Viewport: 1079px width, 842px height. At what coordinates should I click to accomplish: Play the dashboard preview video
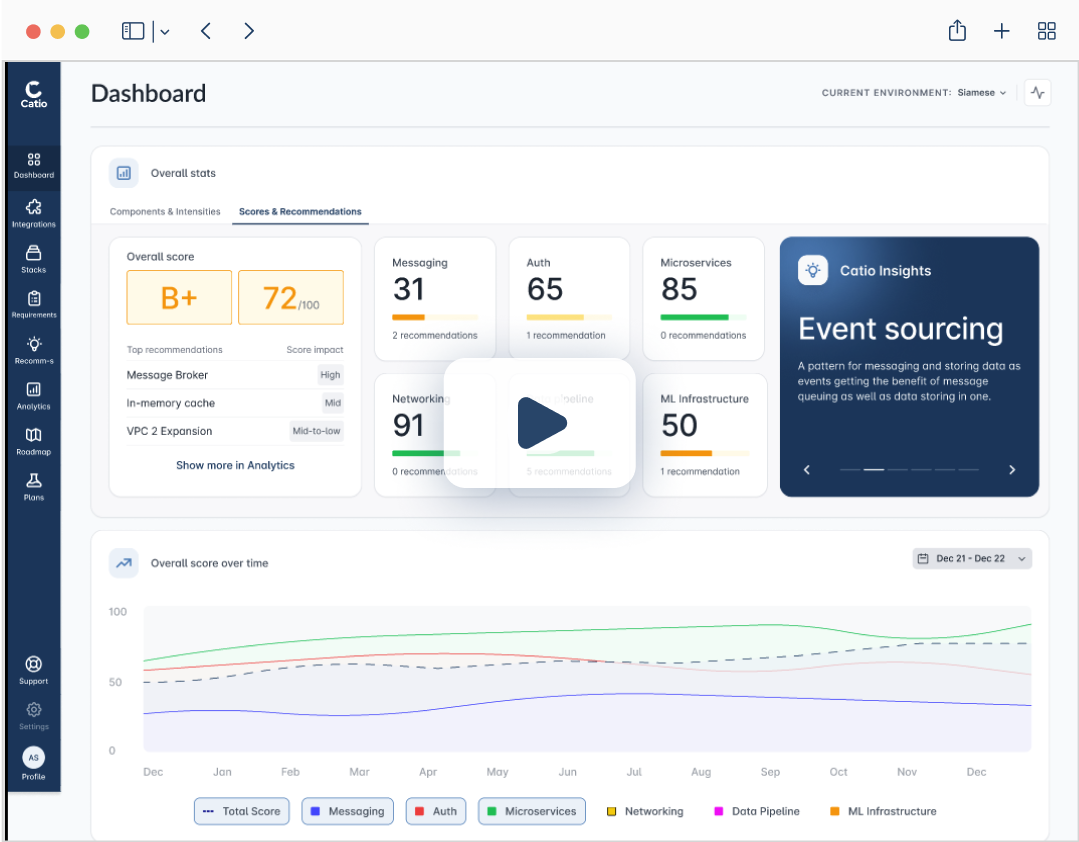pyautogui.click(x=540, y=423)
